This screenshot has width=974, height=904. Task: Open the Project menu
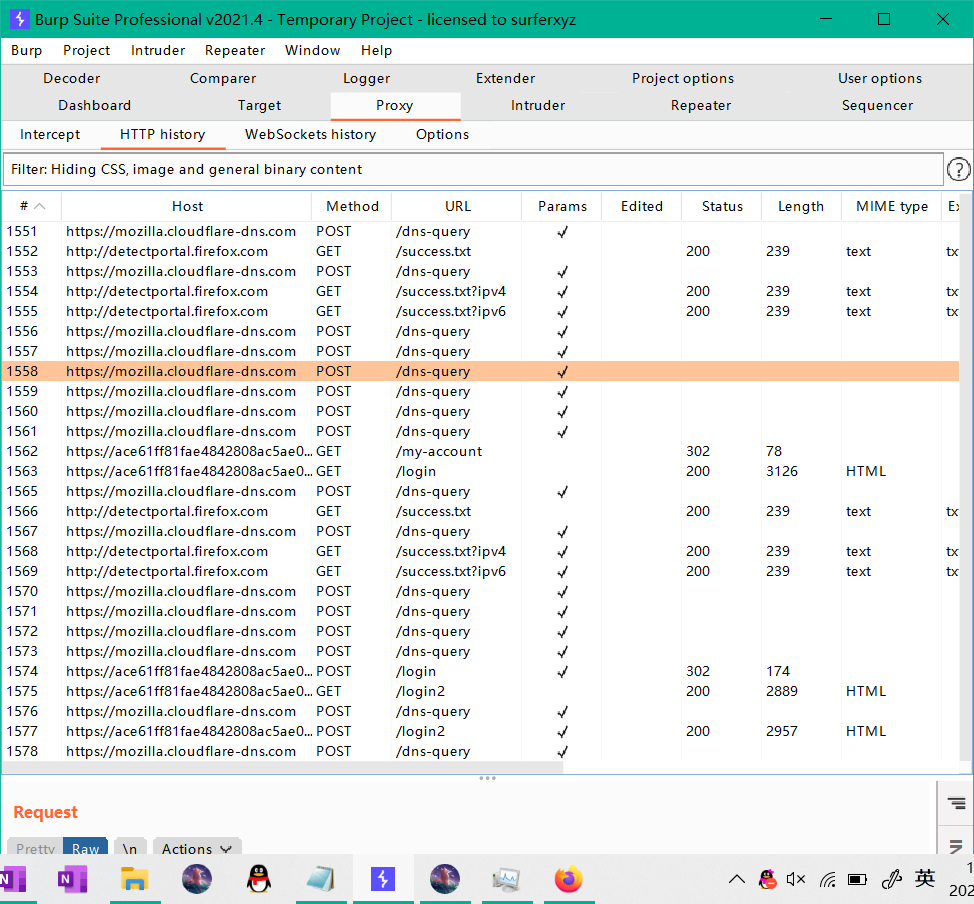[86, 50]
